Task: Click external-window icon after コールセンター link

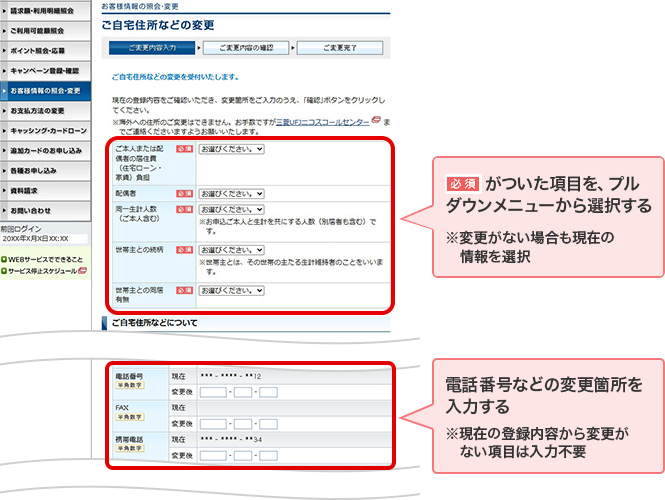Action: (376, 120)
